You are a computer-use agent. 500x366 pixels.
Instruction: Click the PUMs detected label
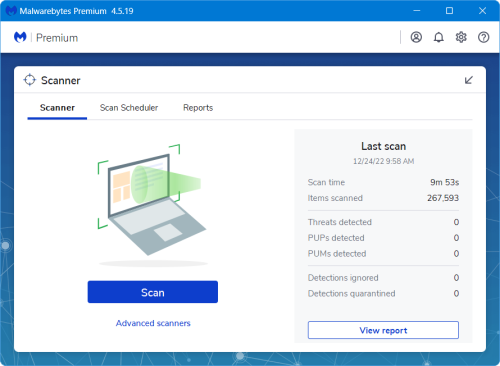[x=337, y=254]
